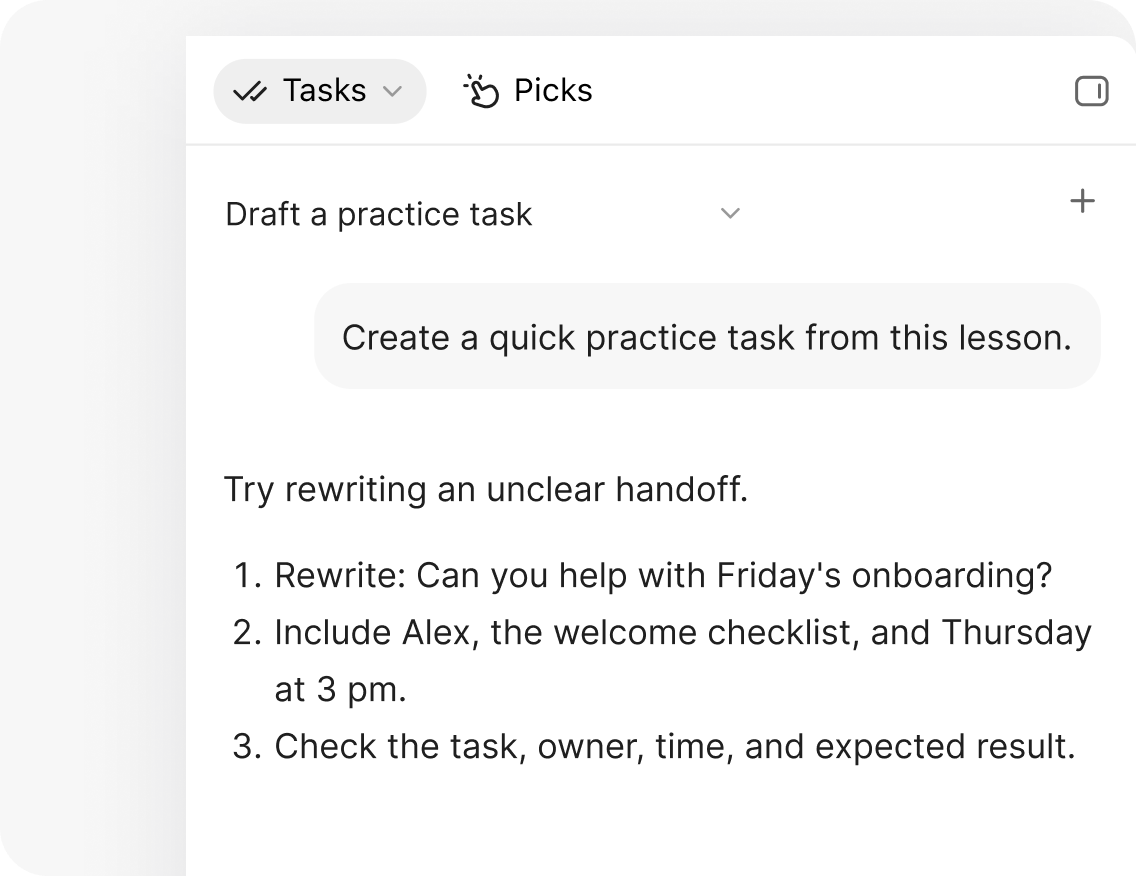Click the Include Alex welcome checklist item
This screenshot has width=1136, height=876.
(683, 660)
